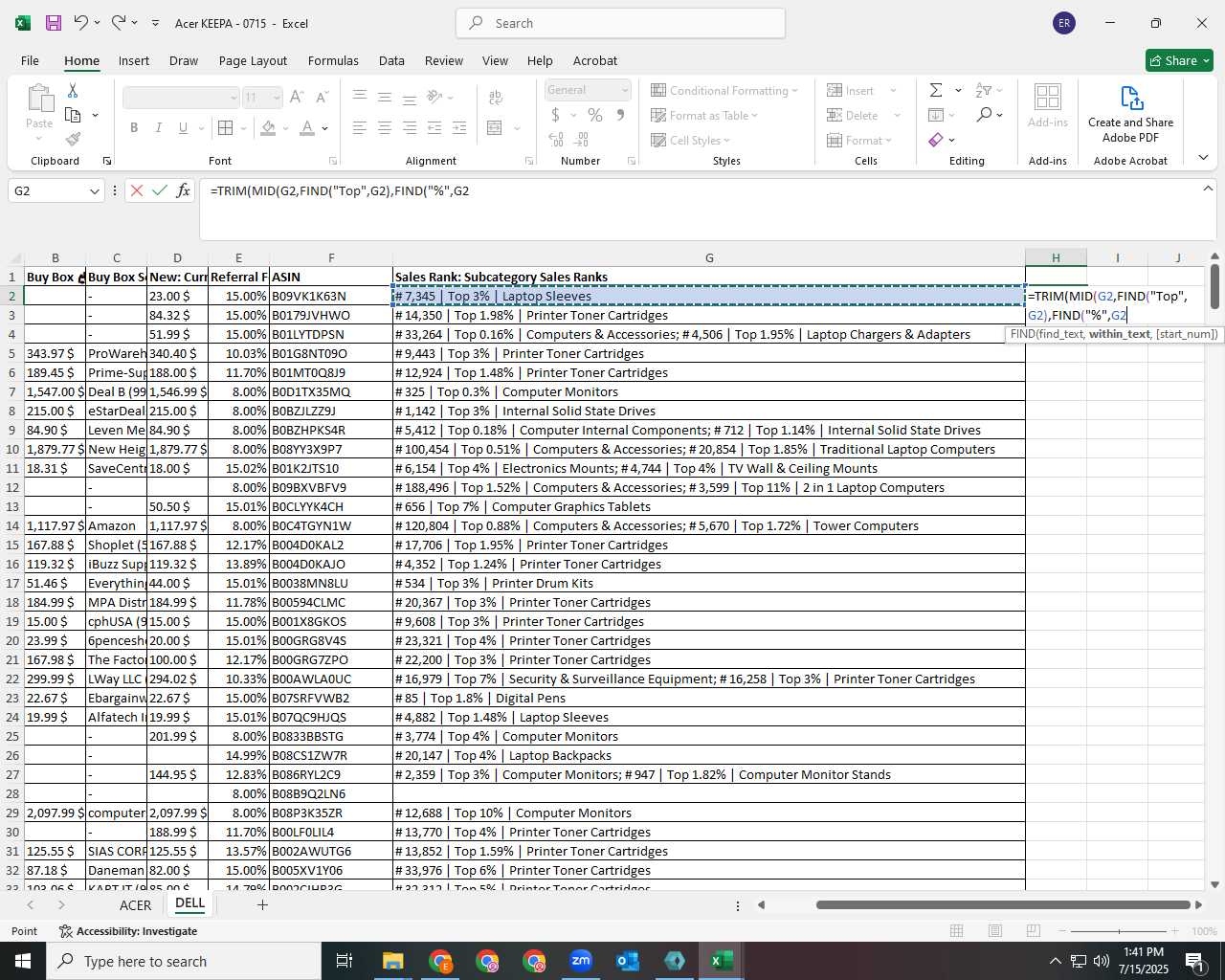Click the Cut scissors icon

pos(73,90)
